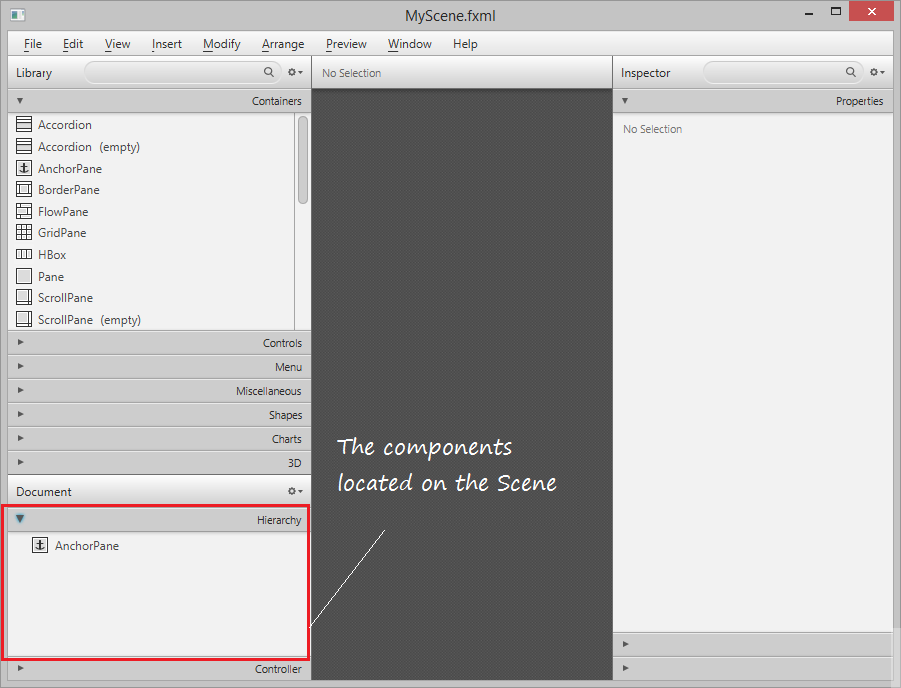
Task: Collapse the Containers section
Action: pos(20,101)
